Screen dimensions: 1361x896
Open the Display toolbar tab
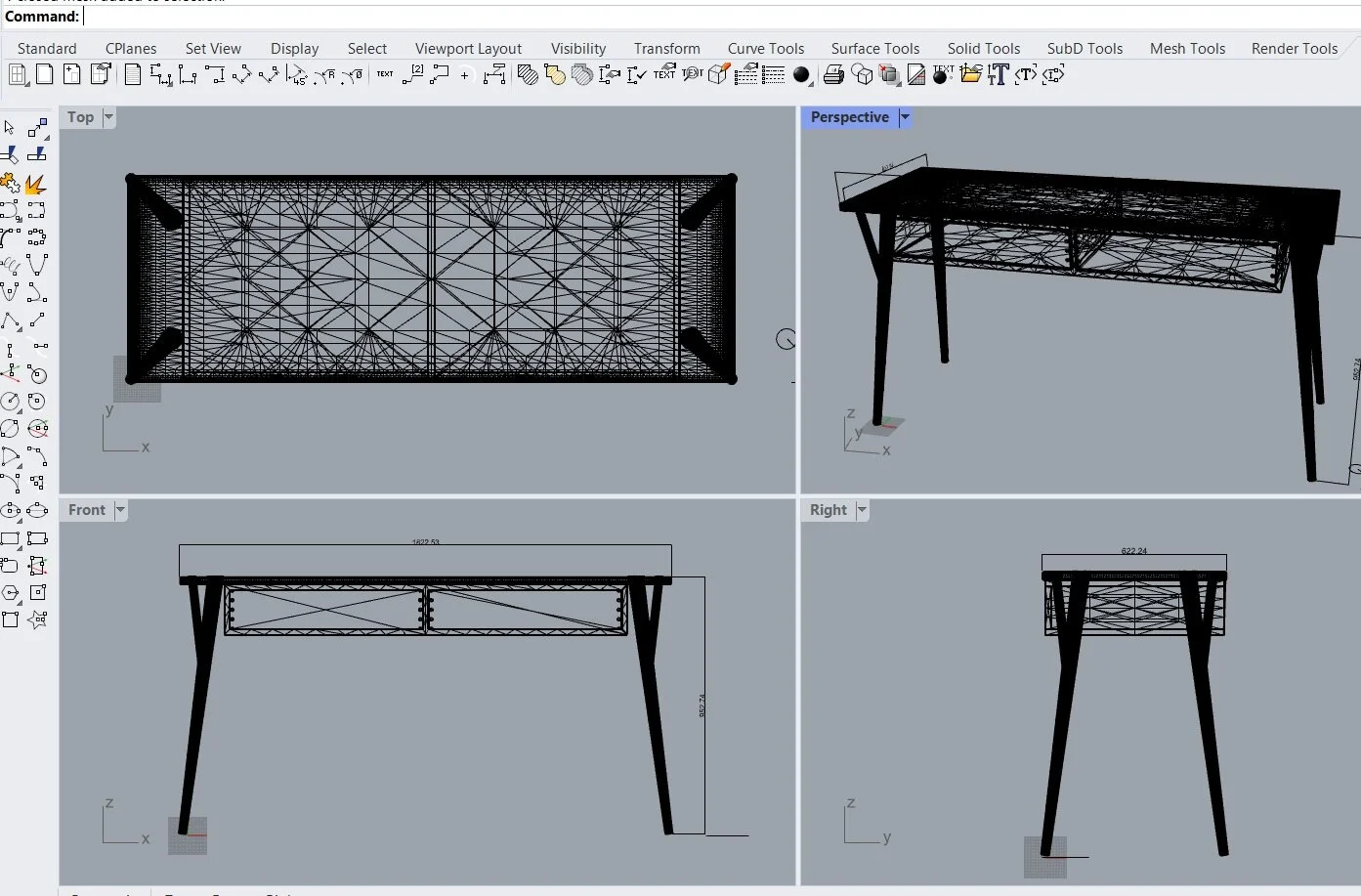click(x=295, y=48)
